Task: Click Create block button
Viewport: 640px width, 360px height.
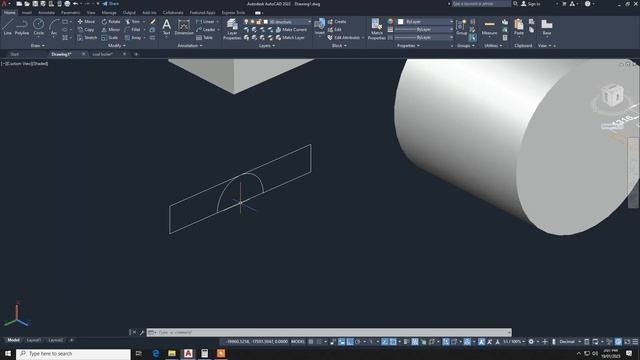Action: [337, 21]
